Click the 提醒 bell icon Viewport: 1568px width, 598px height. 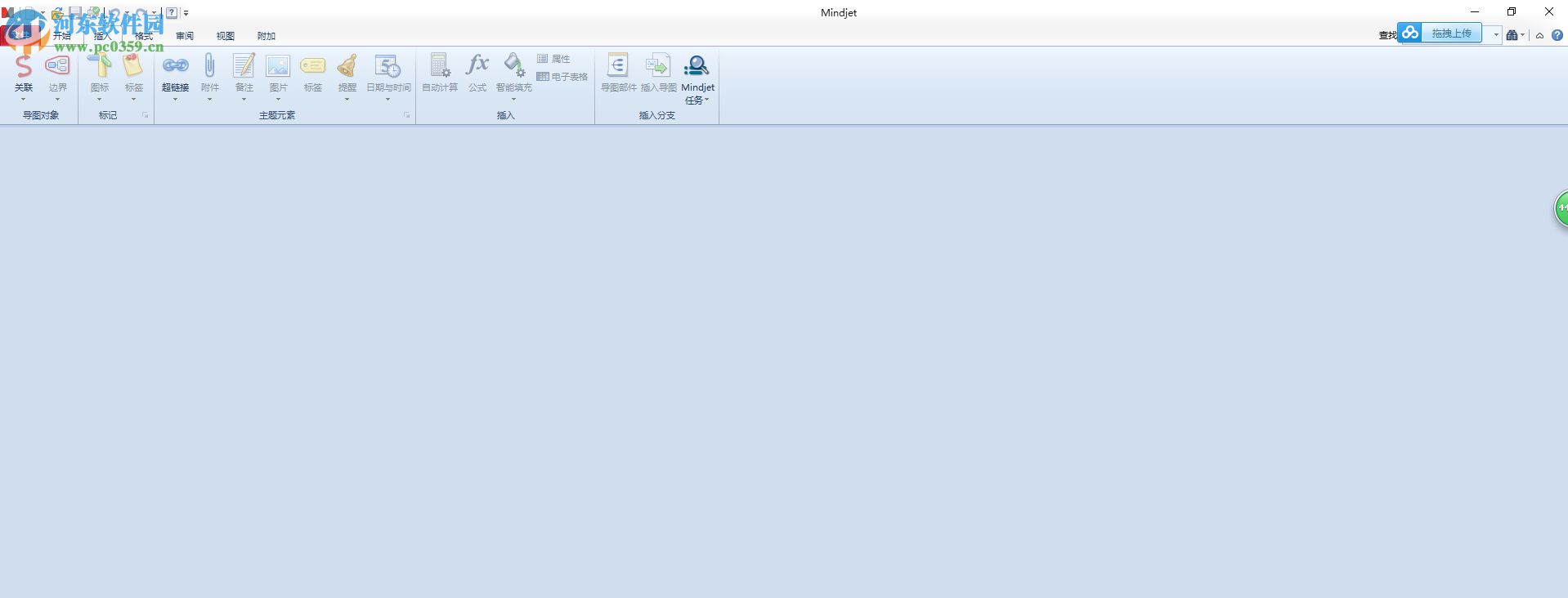(347, 65)
